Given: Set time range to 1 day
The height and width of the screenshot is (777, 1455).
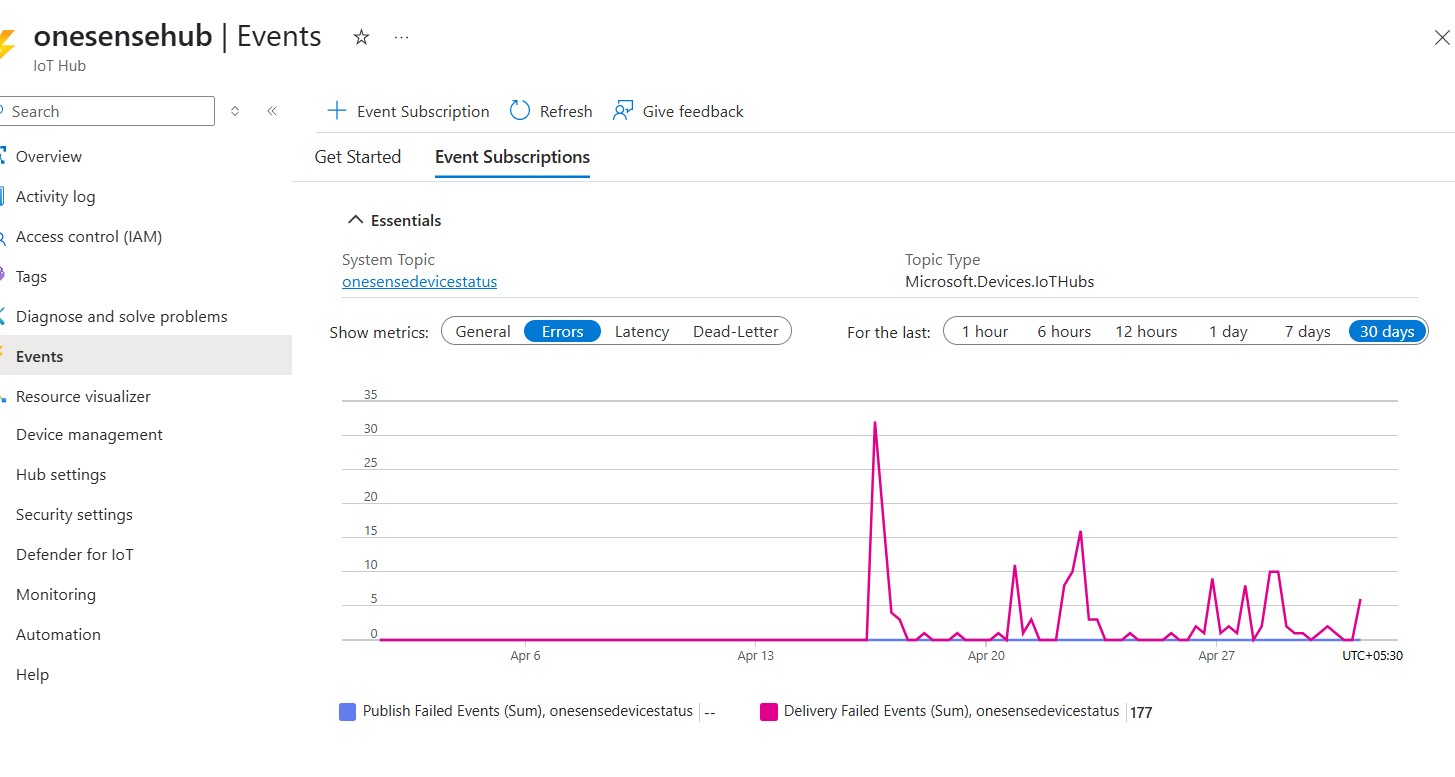Looking at the screenshot, I should click(x=1228, y=332).
